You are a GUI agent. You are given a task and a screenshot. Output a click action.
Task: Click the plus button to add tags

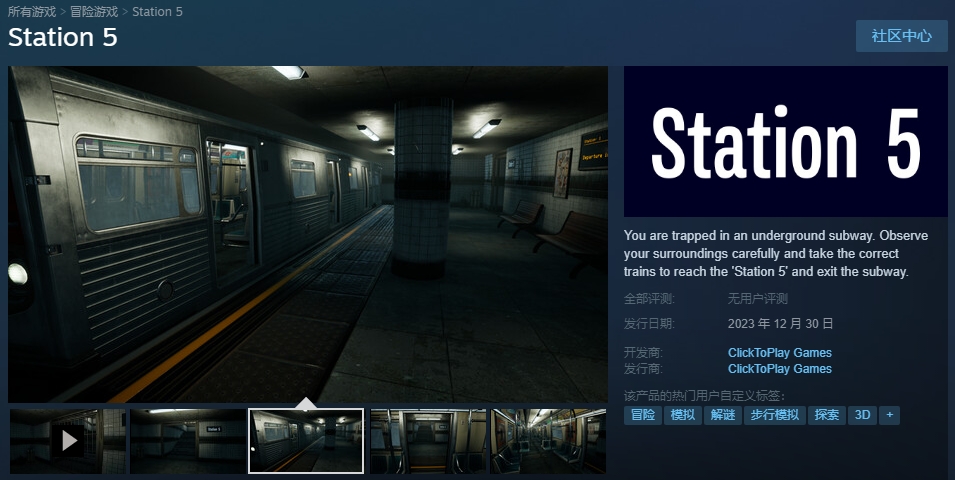pos(890,415)
